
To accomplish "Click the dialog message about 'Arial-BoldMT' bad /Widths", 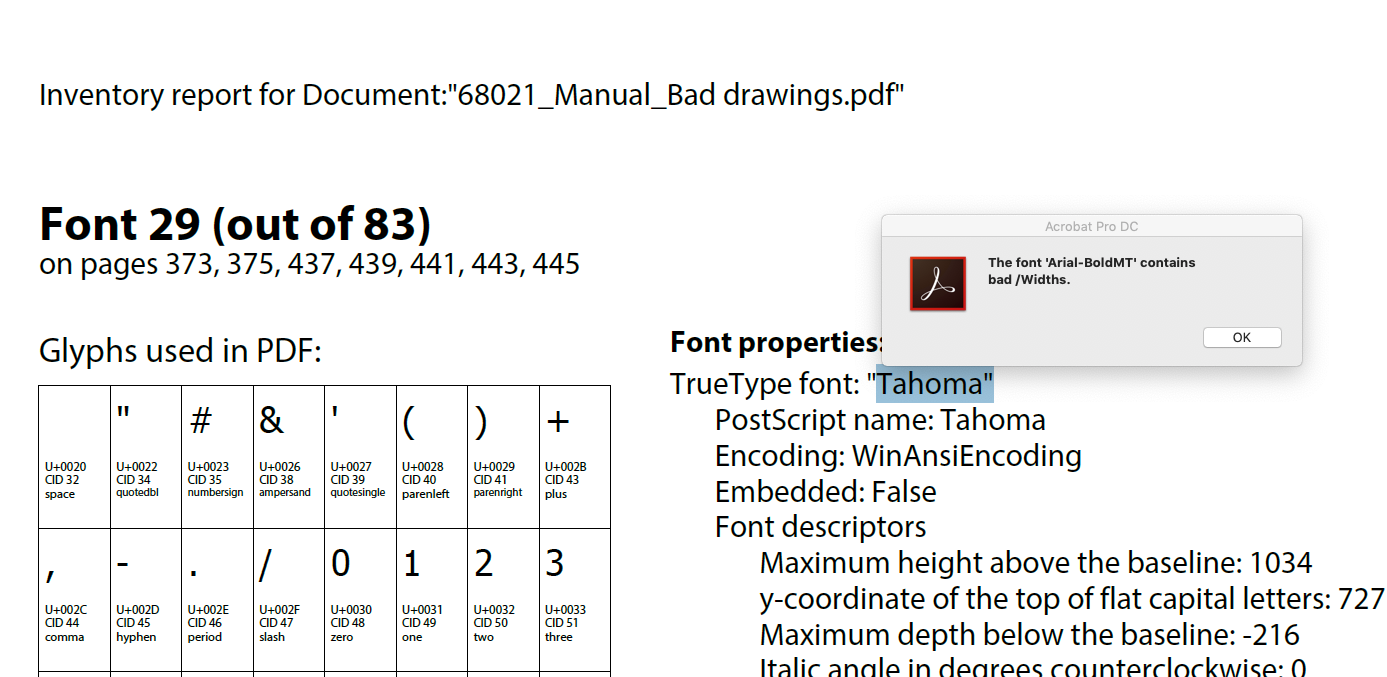I will pos(1091,271).
